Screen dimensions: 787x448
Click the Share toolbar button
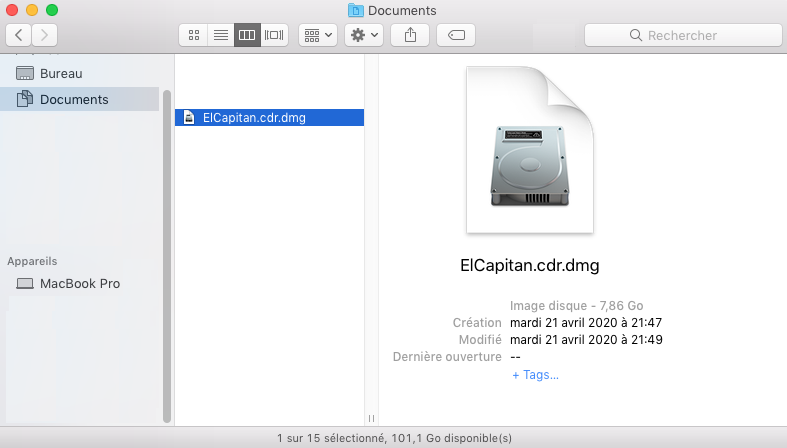pos(410,35)
